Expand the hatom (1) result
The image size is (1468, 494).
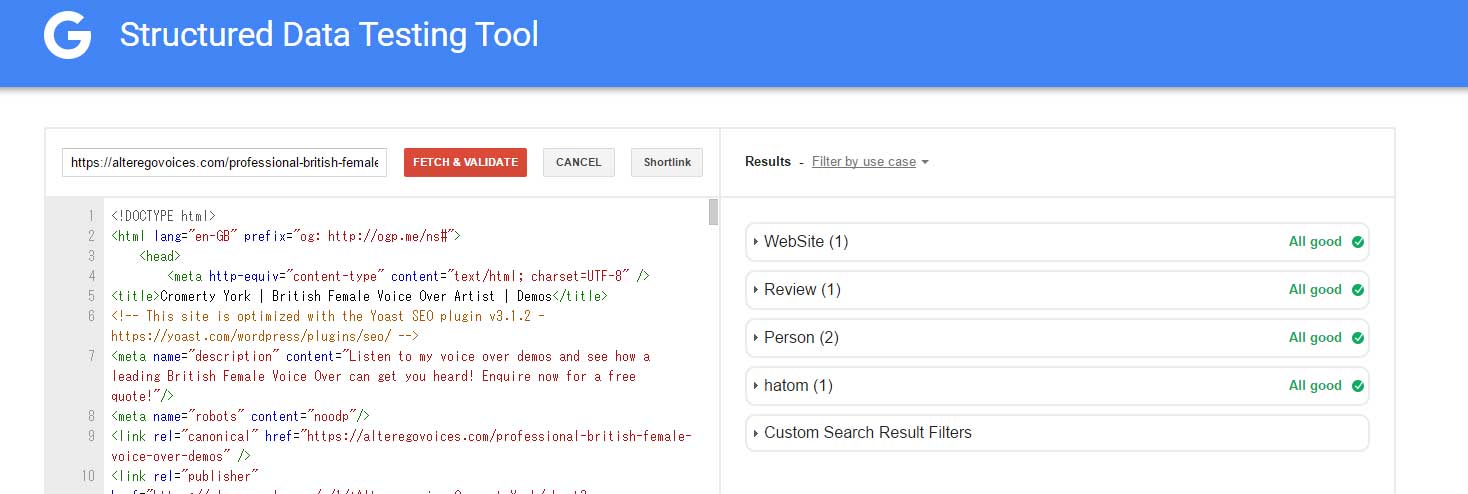tap(1057, 386)
